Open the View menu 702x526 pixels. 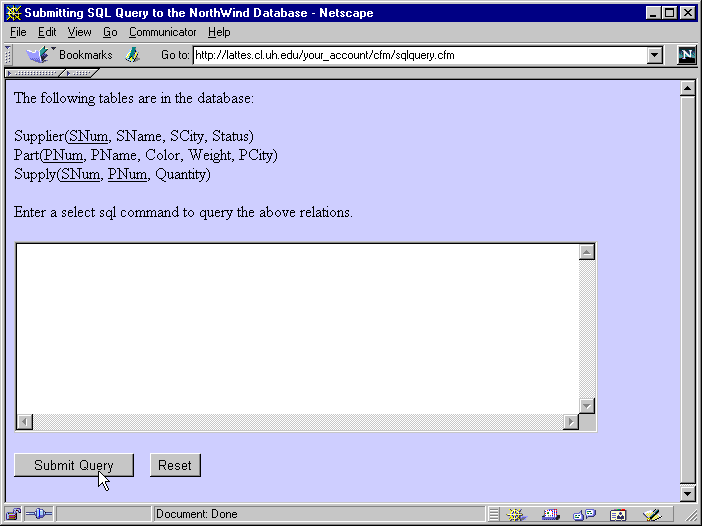79,32
